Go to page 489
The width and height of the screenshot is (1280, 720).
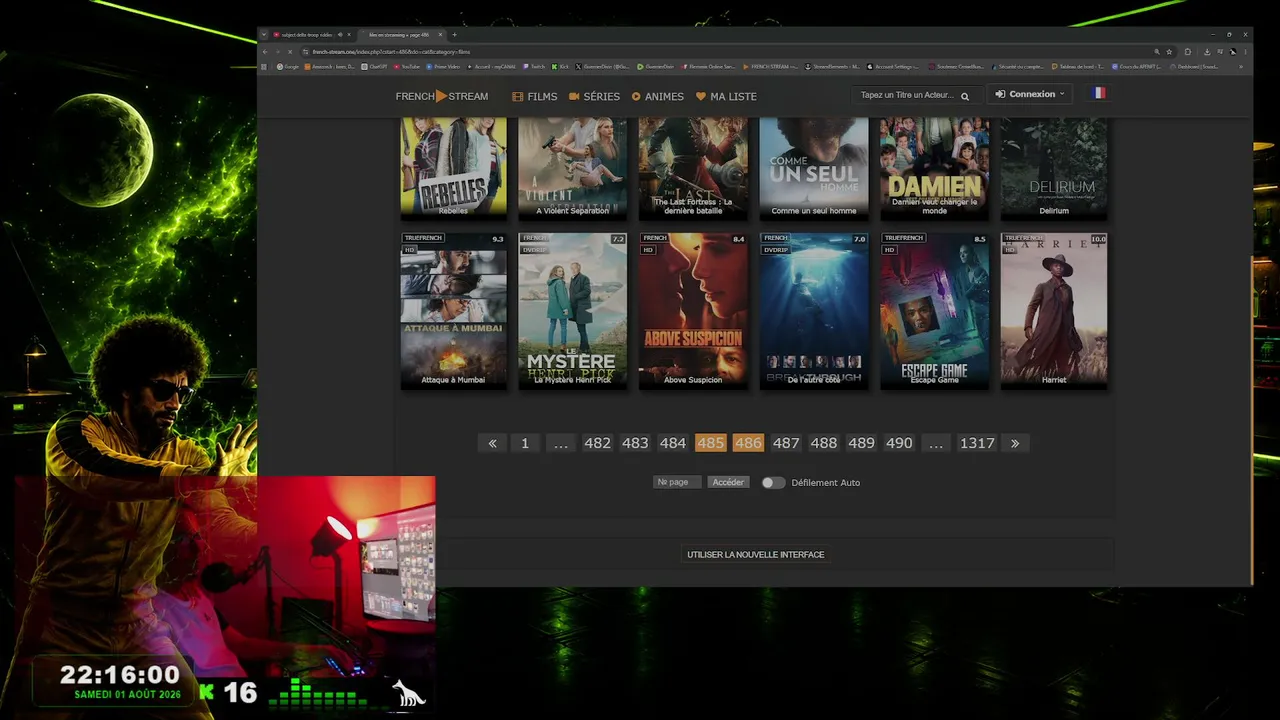(x=861, y=443)
